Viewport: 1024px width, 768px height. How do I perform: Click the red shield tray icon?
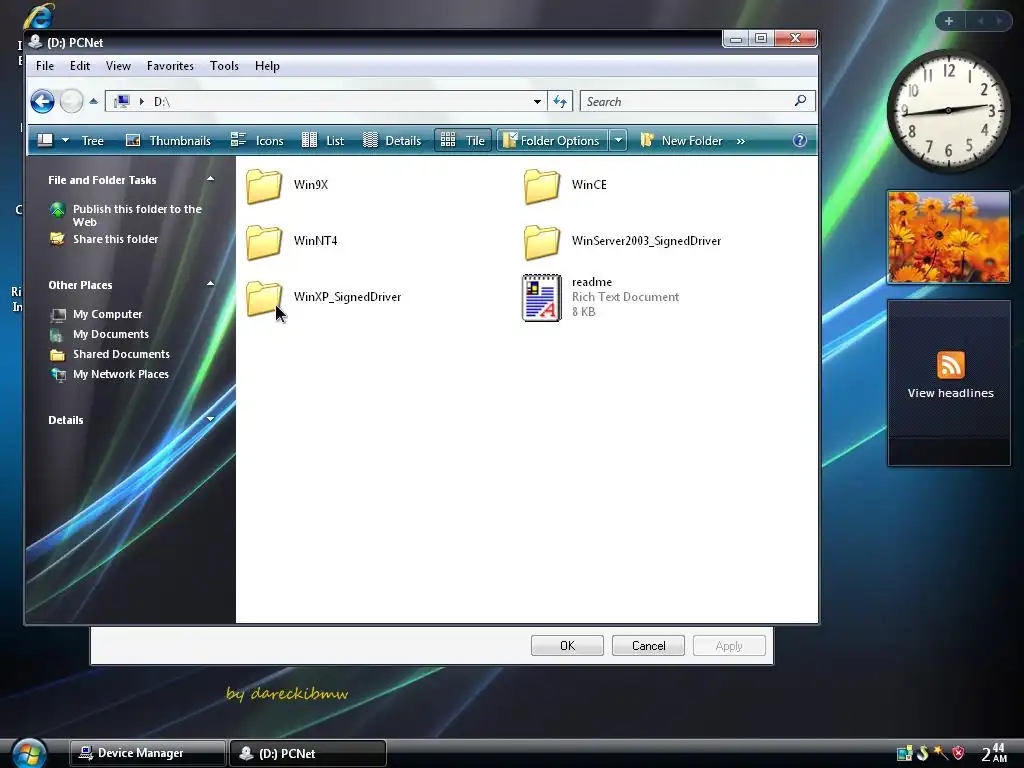pyautogui.click(x=958, y=753)
